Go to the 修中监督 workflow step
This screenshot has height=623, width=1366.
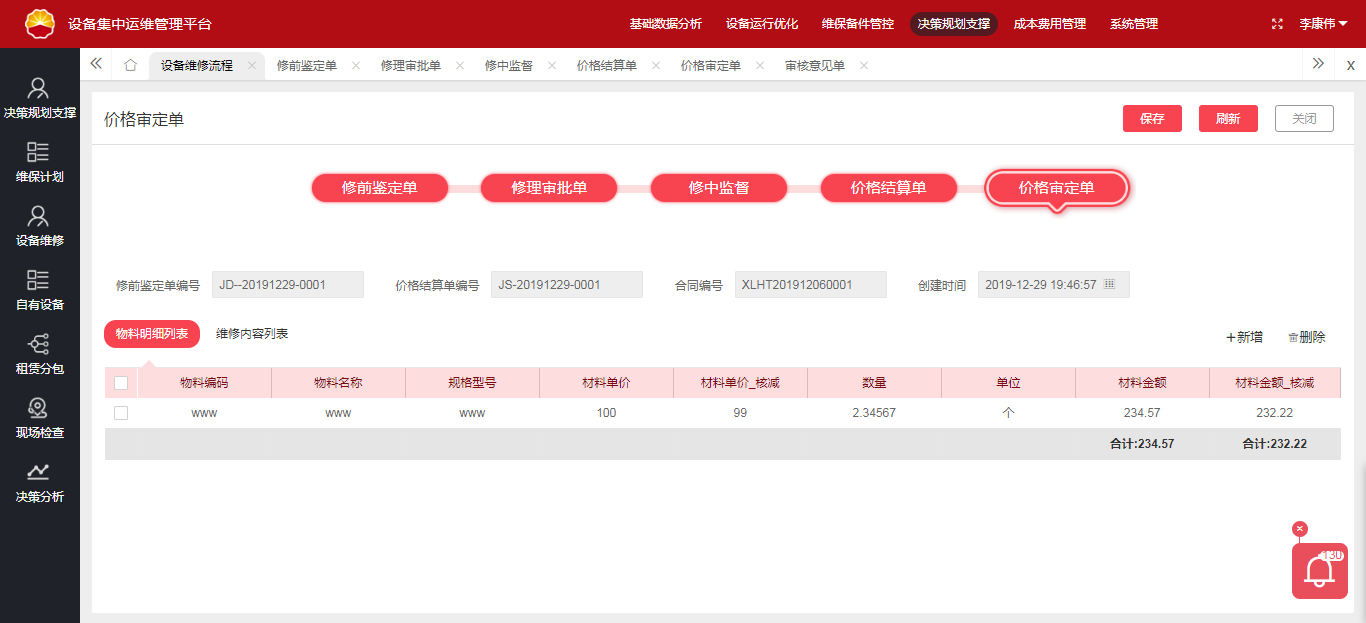point(718,188)
